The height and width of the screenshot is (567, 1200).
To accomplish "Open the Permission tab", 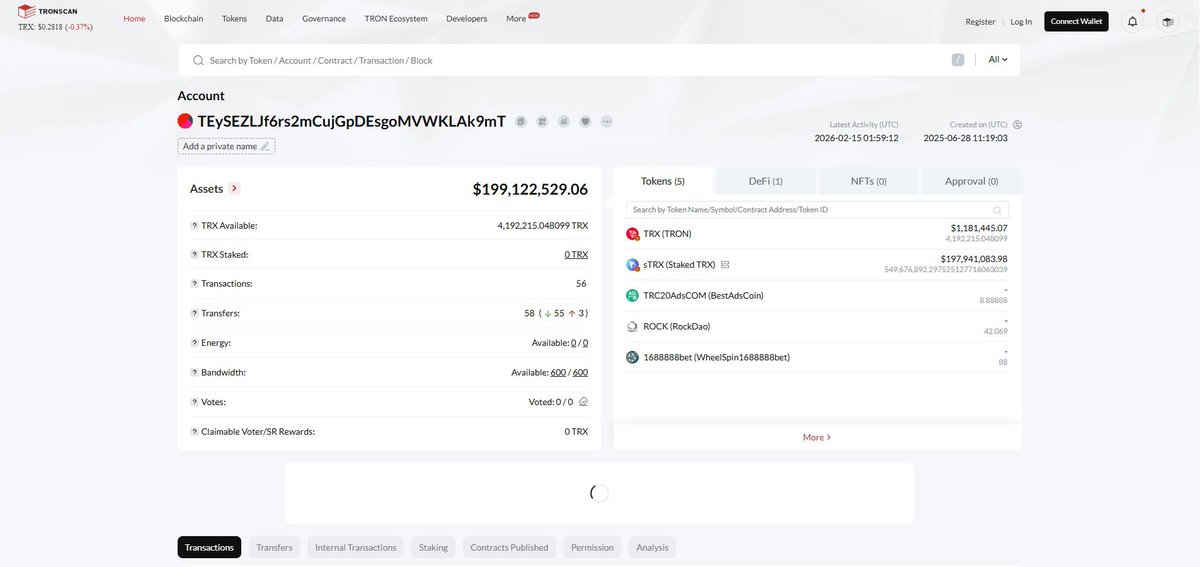I will tap(592, 547).
